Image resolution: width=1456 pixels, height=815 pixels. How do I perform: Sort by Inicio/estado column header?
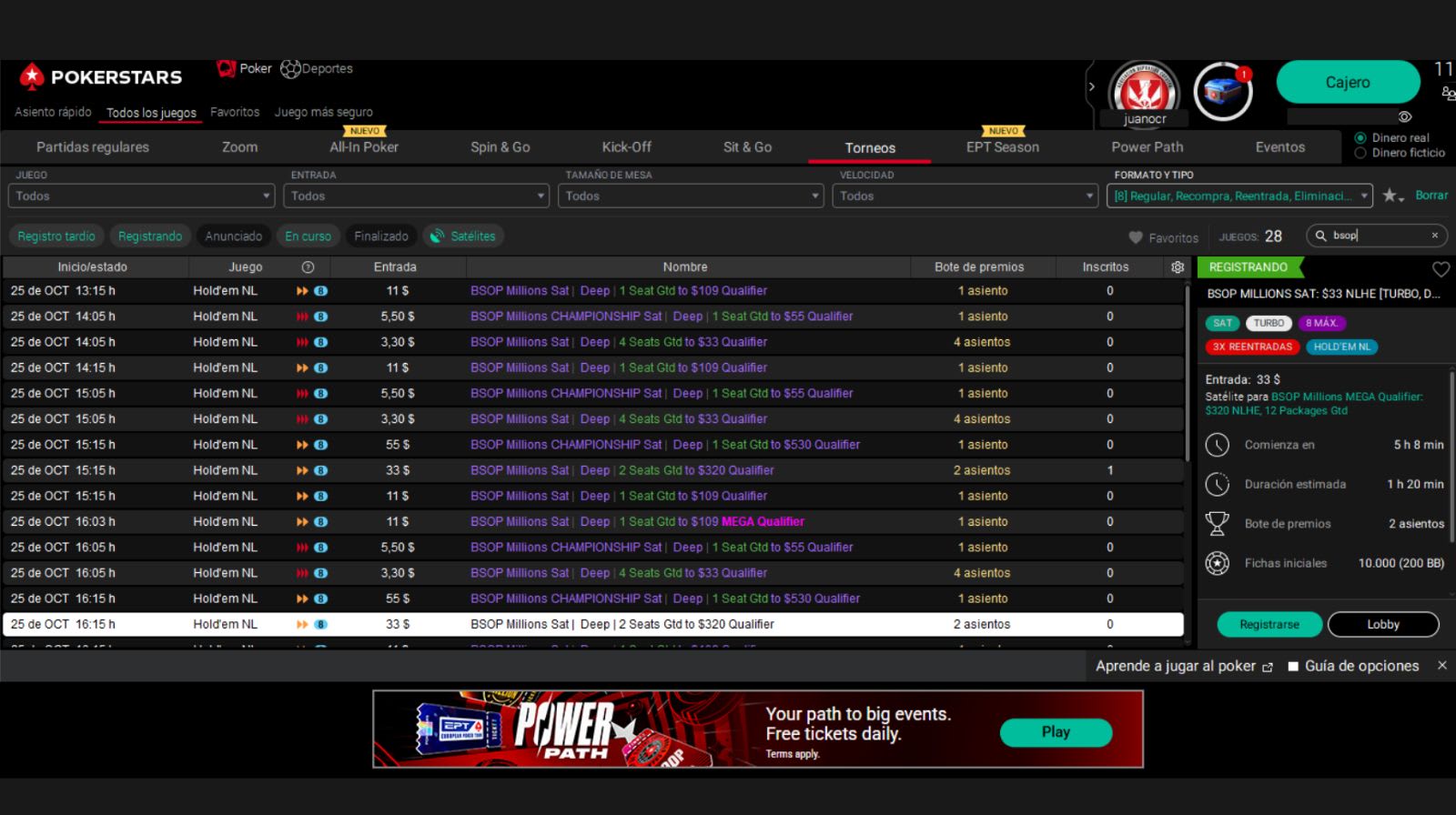[x=93, y=267]
